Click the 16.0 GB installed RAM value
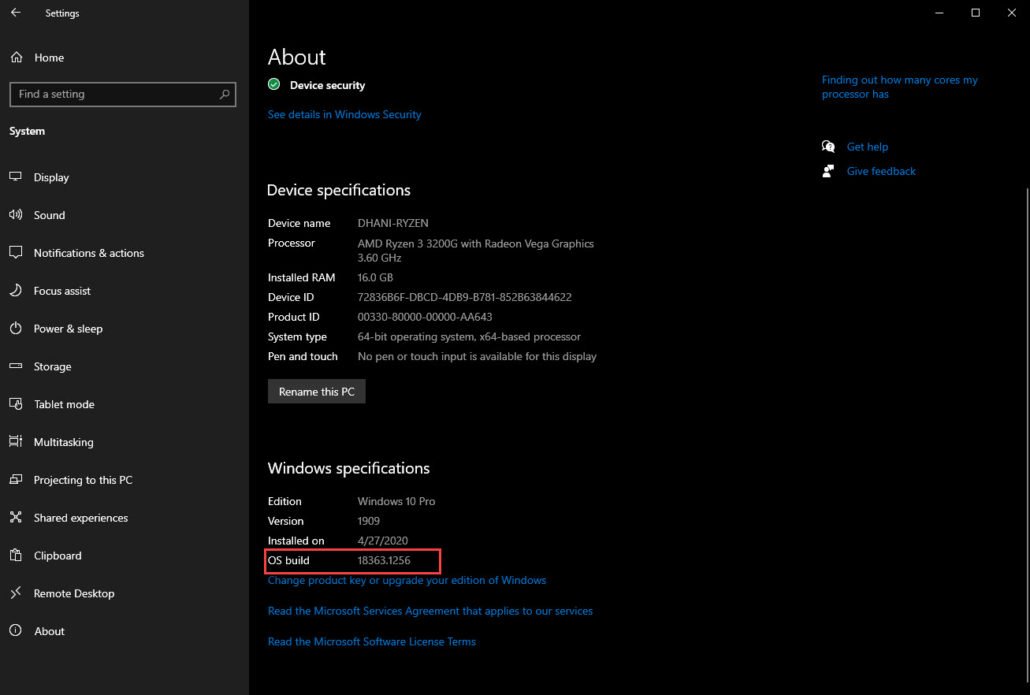 tap(375, 277)
